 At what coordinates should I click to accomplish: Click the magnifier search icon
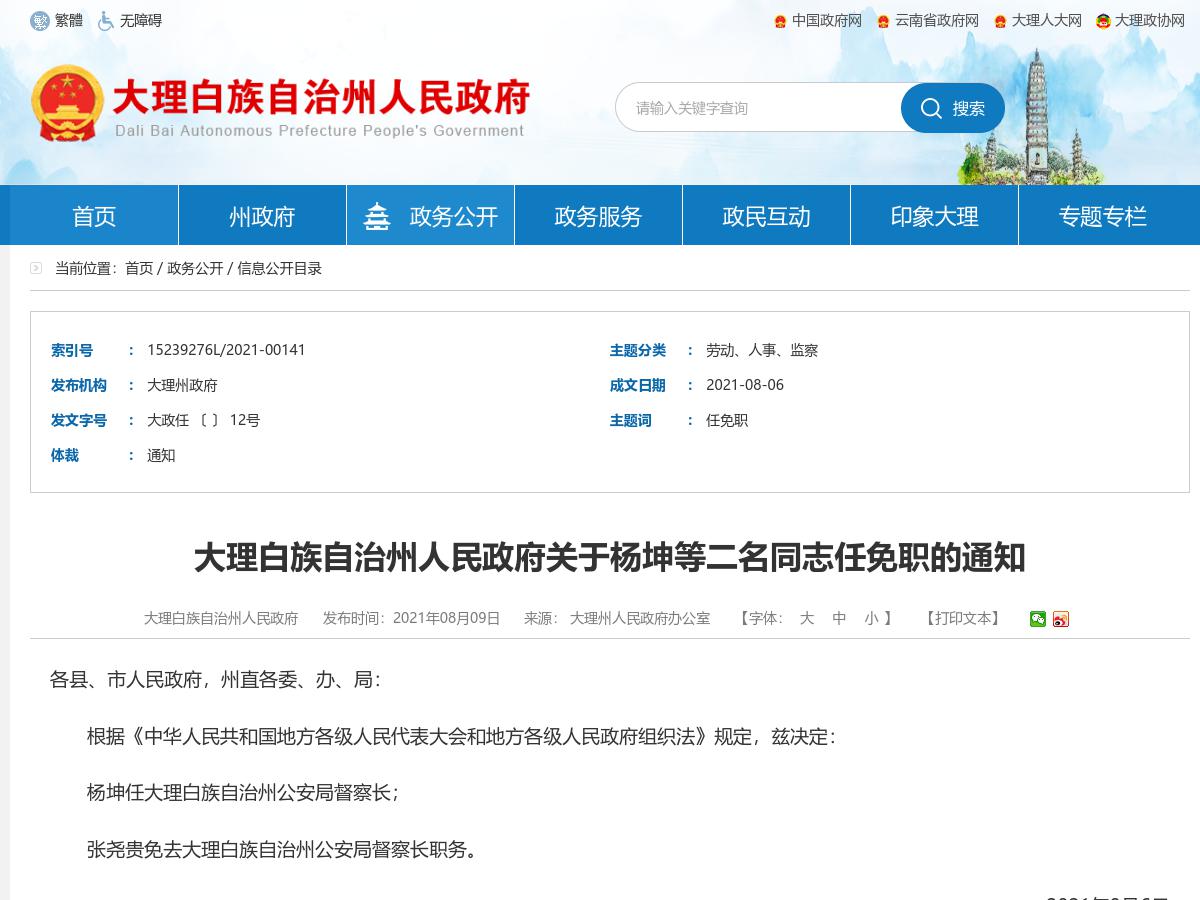[x=932, y=108]
